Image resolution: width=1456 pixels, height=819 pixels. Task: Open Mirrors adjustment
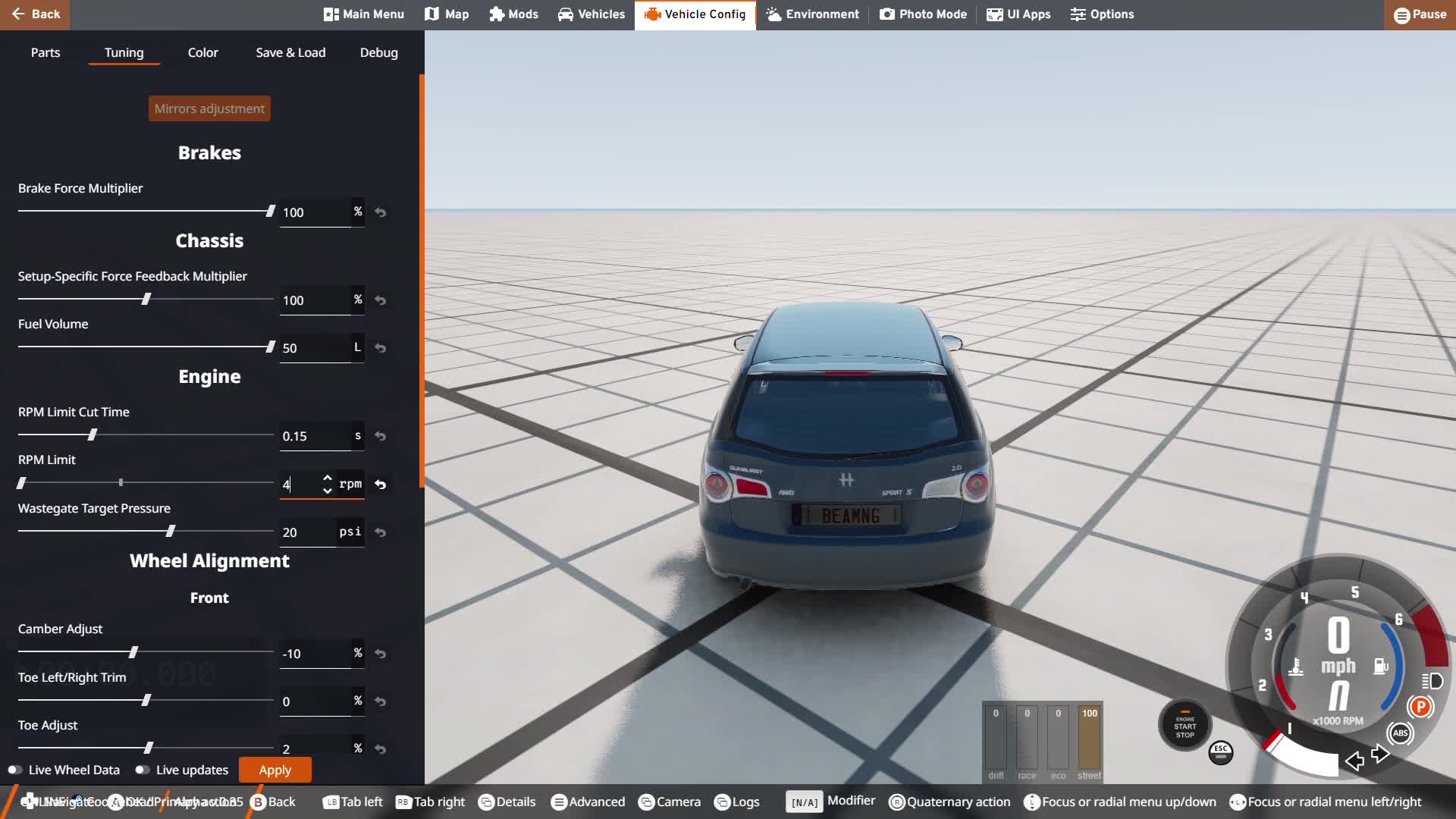209,108
